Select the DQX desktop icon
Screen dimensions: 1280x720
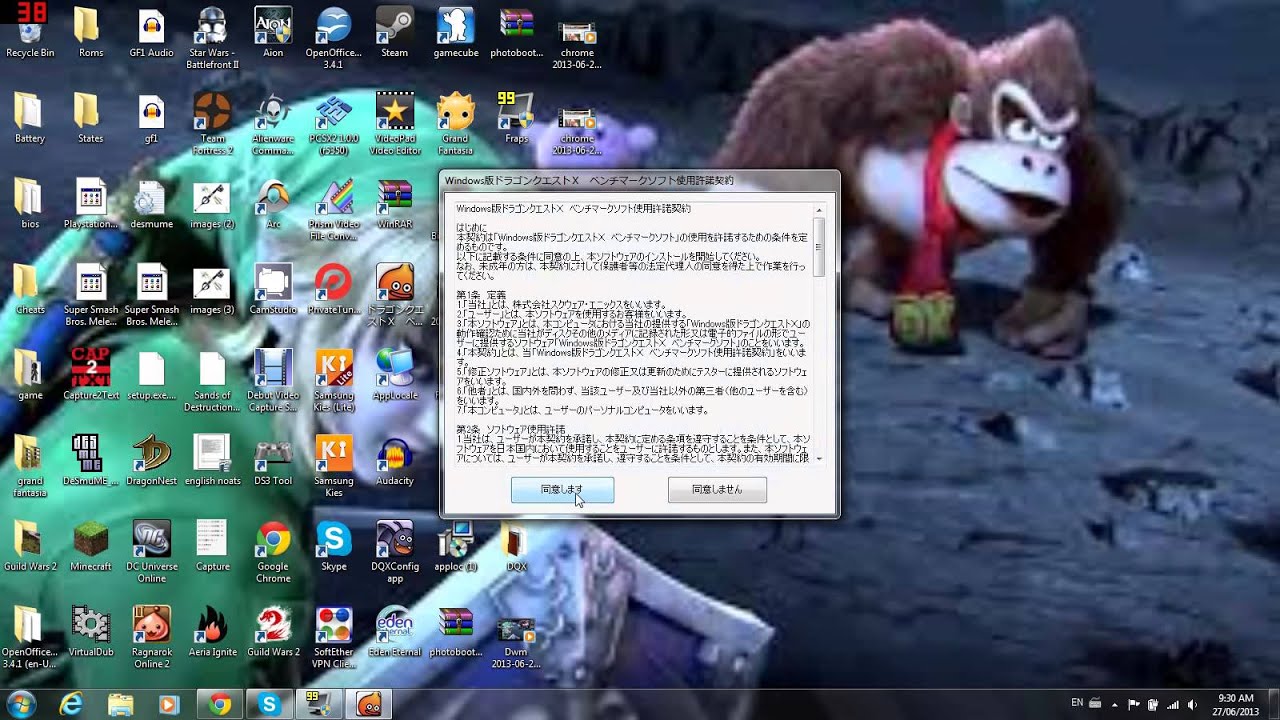click(x=516, y=547)
